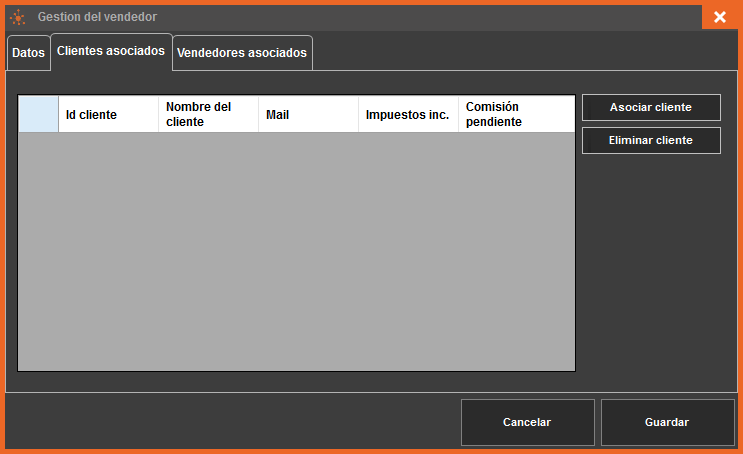Click empty footer area left of Cancelar
The height and width of the screenshot is (454, 743).
click(230, 422)
